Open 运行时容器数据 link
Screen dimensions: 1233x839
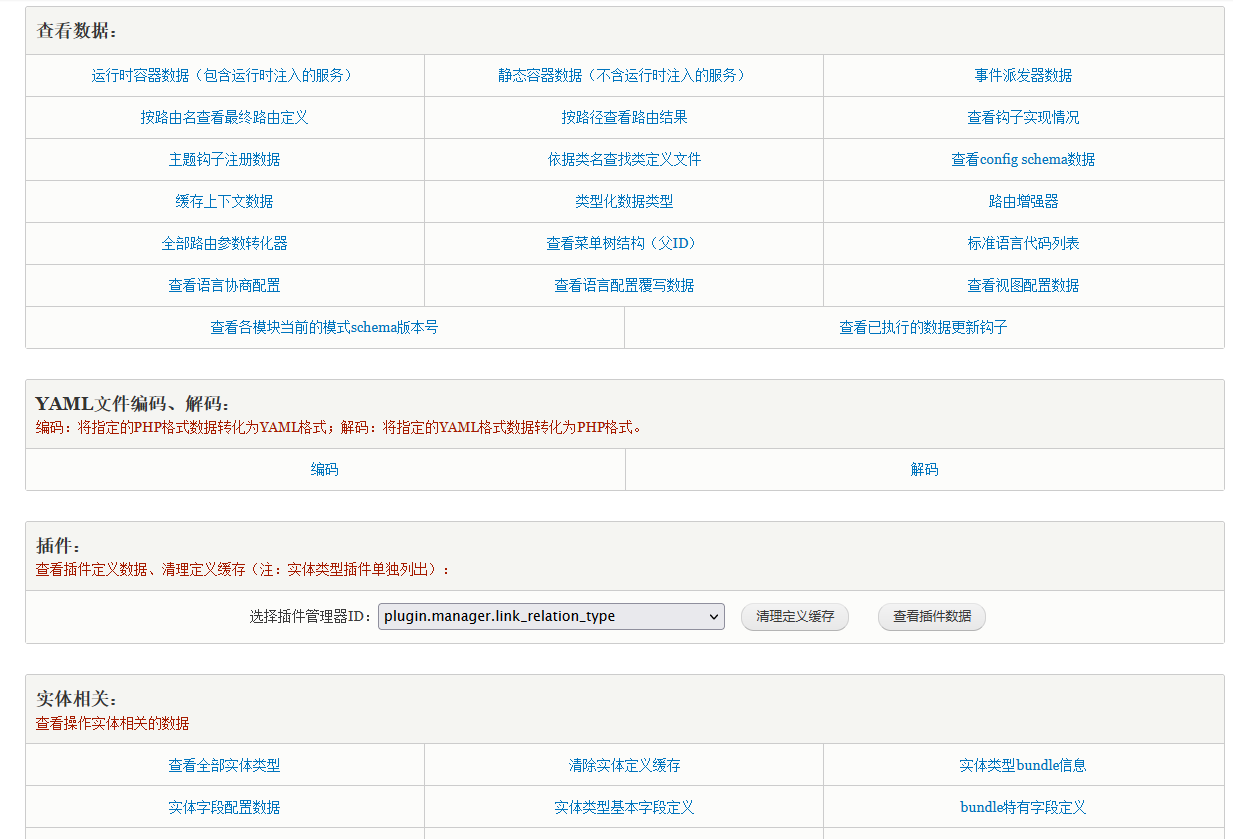(x=224, y=75)
